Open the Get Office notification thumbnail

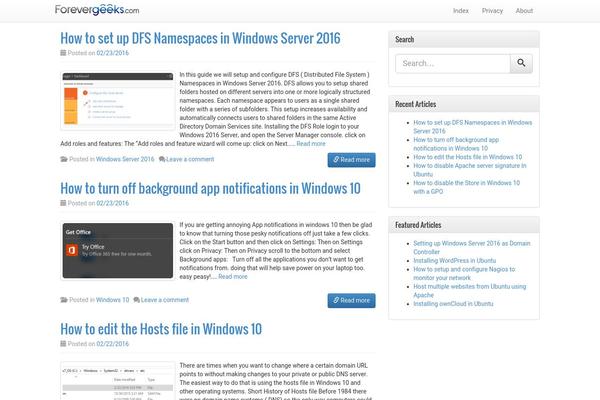(118, 251)
